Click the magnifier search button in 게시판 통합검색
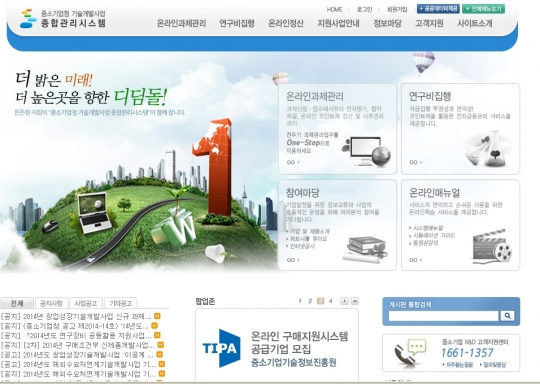Image resolution: width=540 pixels, height=384 pixels. point(507,315)
